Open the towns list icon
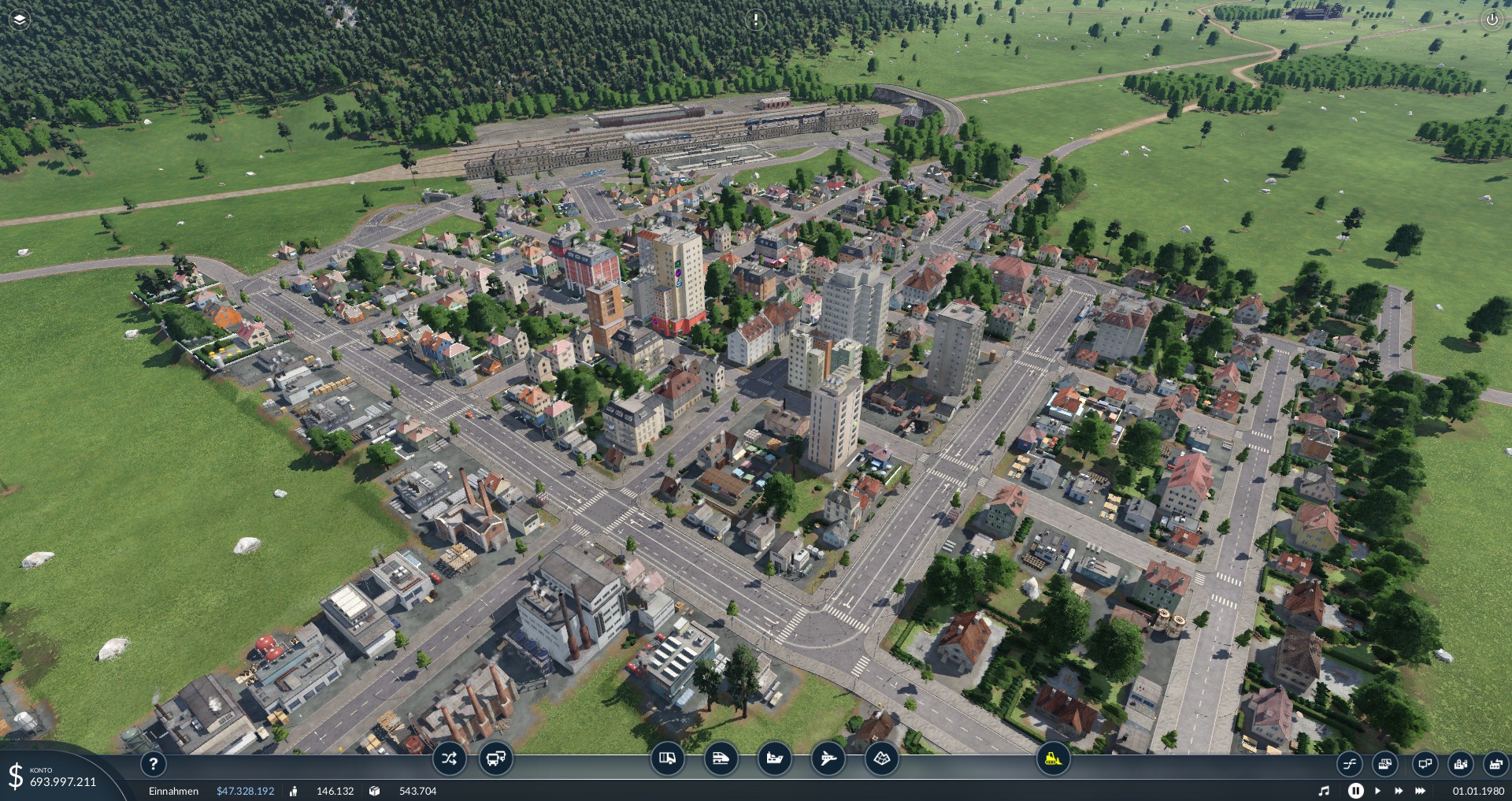 [1460, 764]
